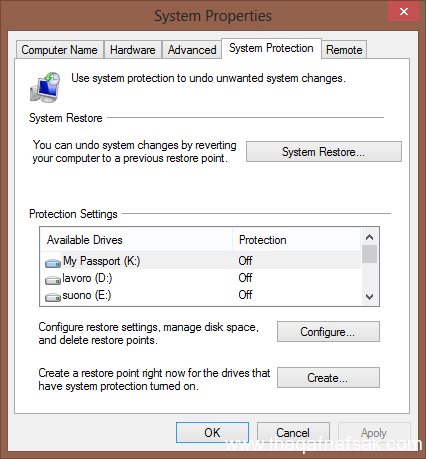Click the Available Drives column header
The image size is (426, 459).
(136, 240)
